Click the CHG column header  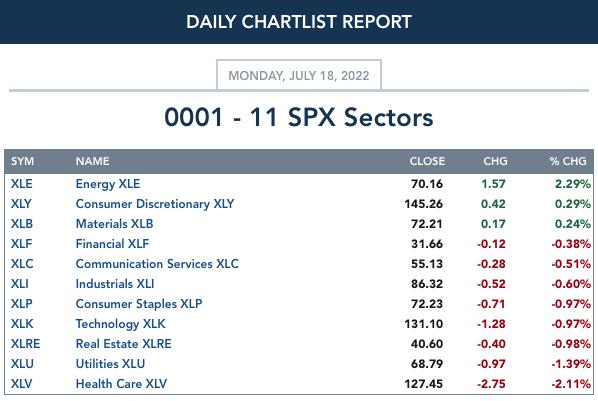495,161
